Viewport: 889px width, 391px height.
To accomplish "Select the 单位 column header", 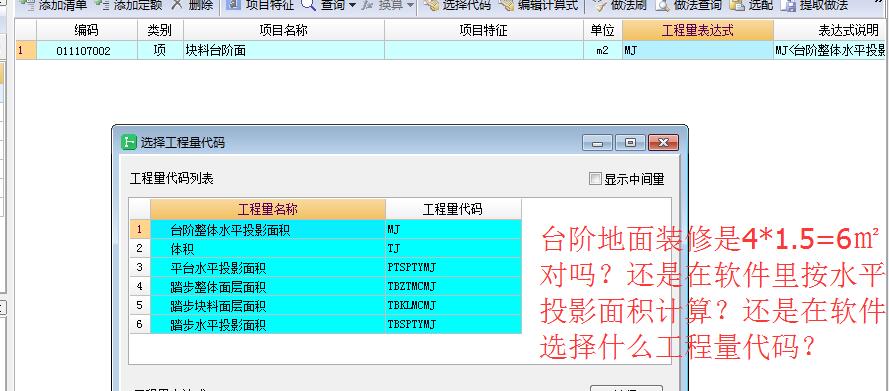I will [x=602, y=31].
